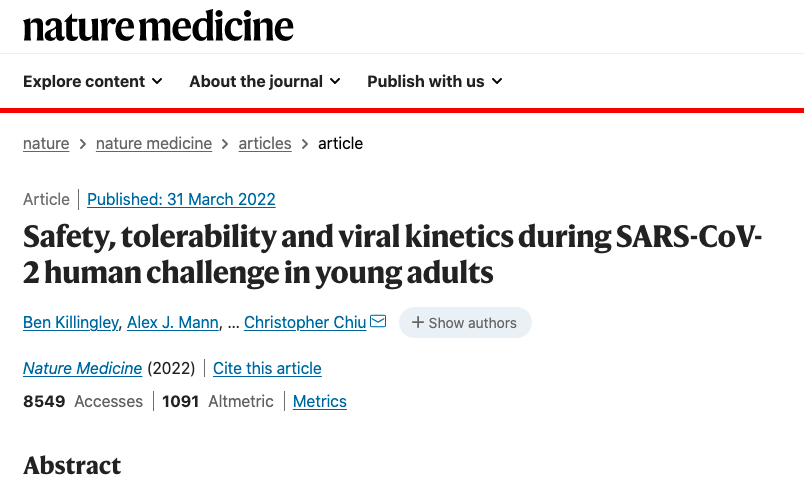The height and width of the screenshot is (488, 804).
Task: View the article Metrics link
Action: 319,401
